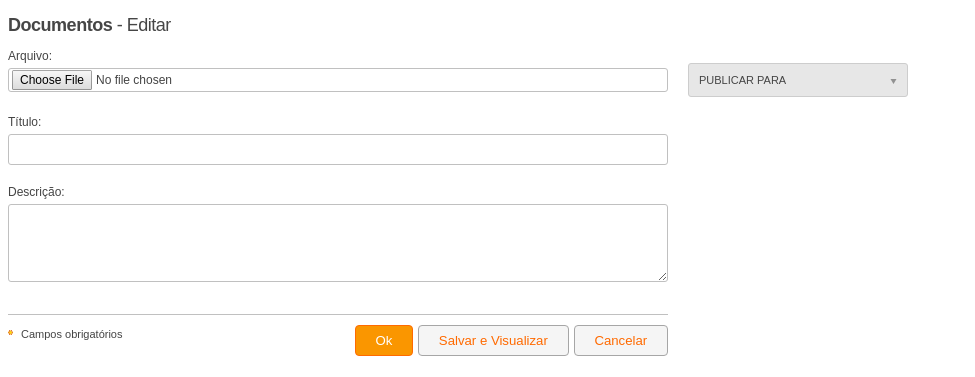Click the Título field label
Screen dimensions: 975x377
24,122
